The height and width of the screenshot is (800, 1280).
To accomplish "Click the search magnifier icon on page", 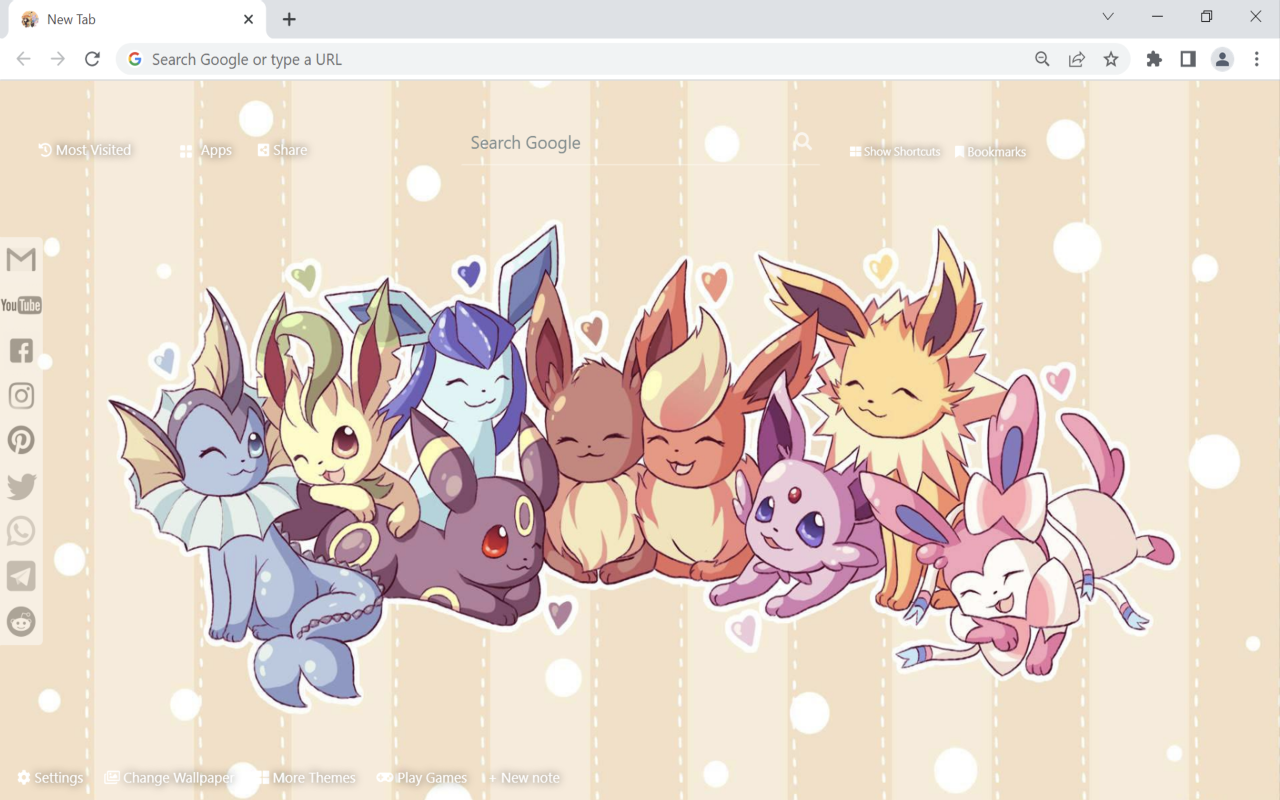I will click(x=802, y=142).
